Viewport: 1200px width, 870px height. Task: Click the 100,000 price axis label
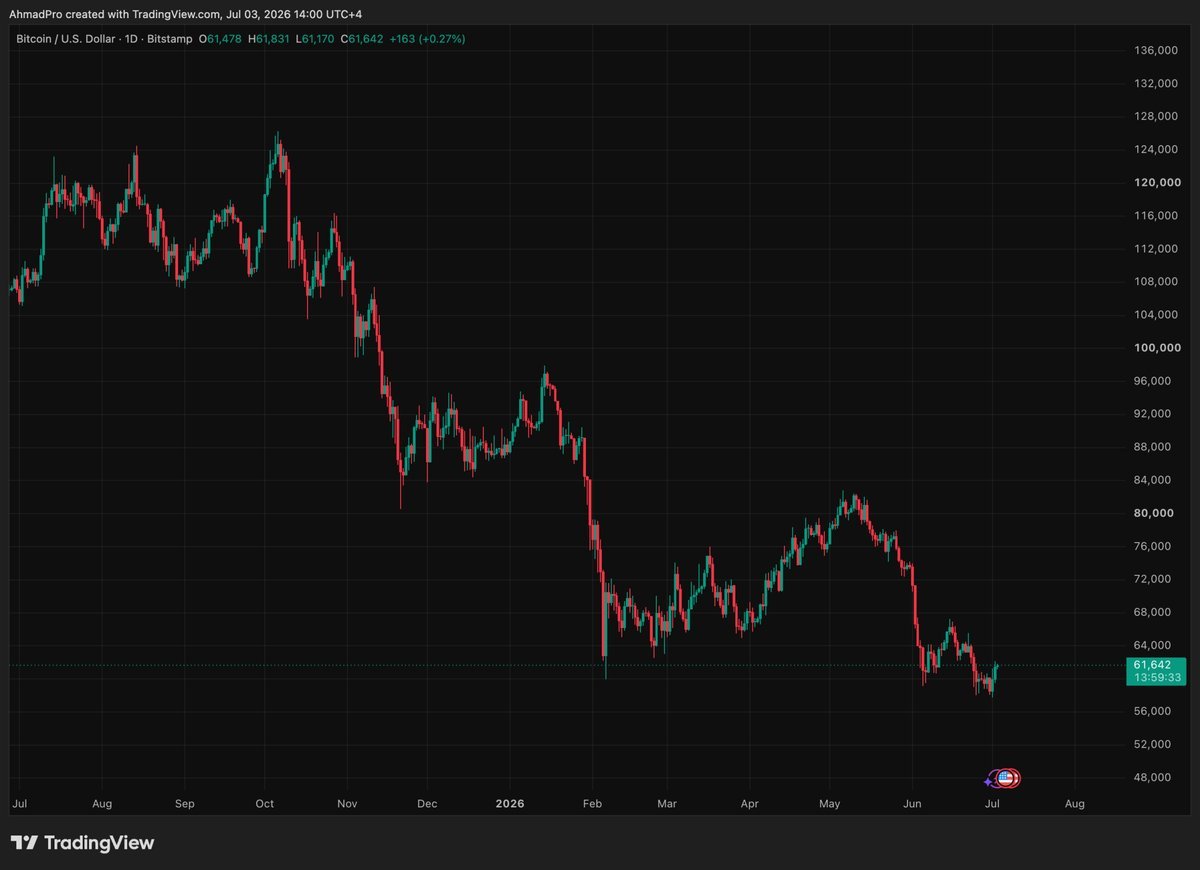point(1158,348)
